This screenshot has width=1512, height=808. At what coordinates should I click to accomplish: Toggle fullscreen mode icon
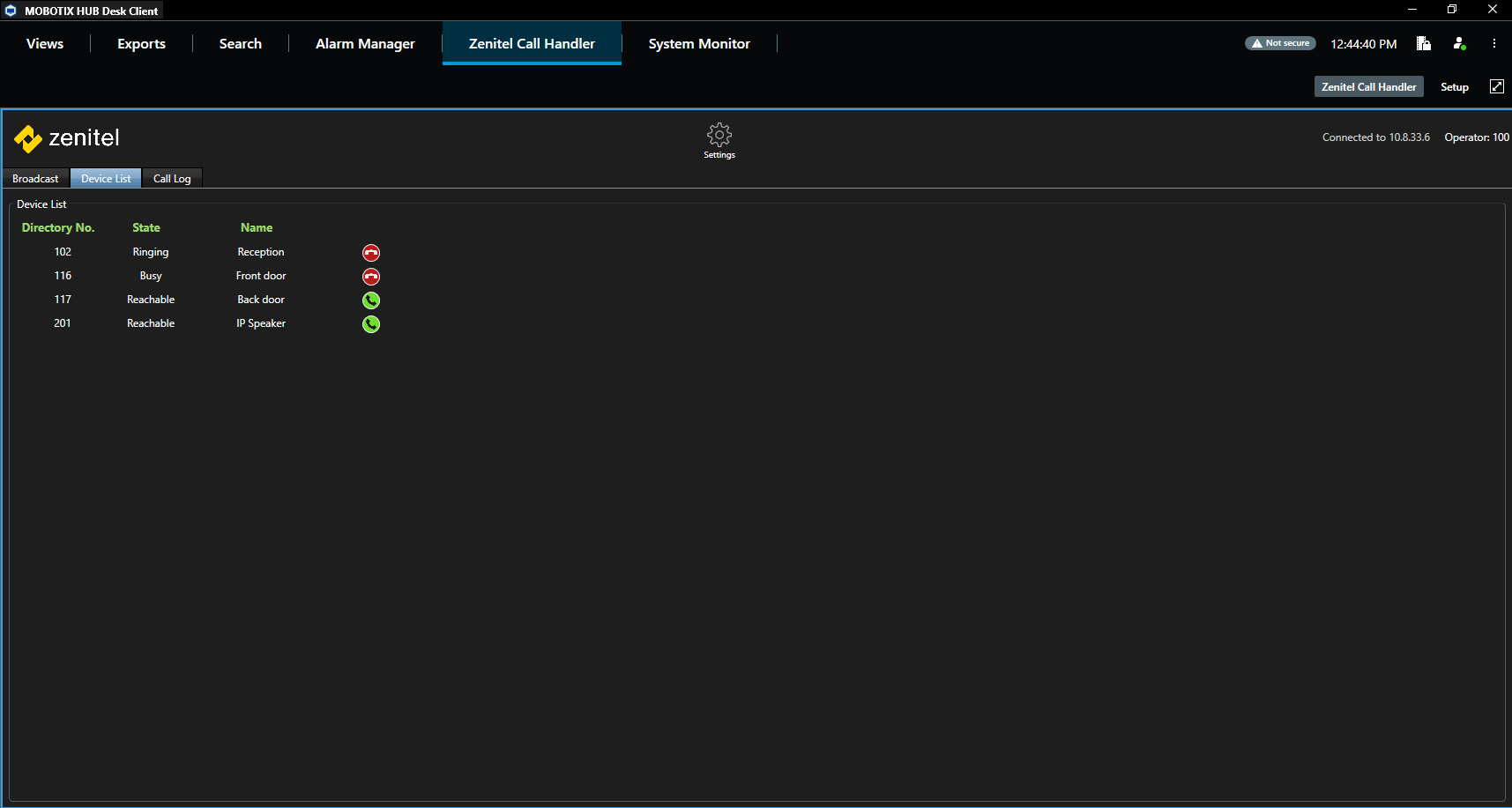pyautogui.click(x=1497, y=86)
